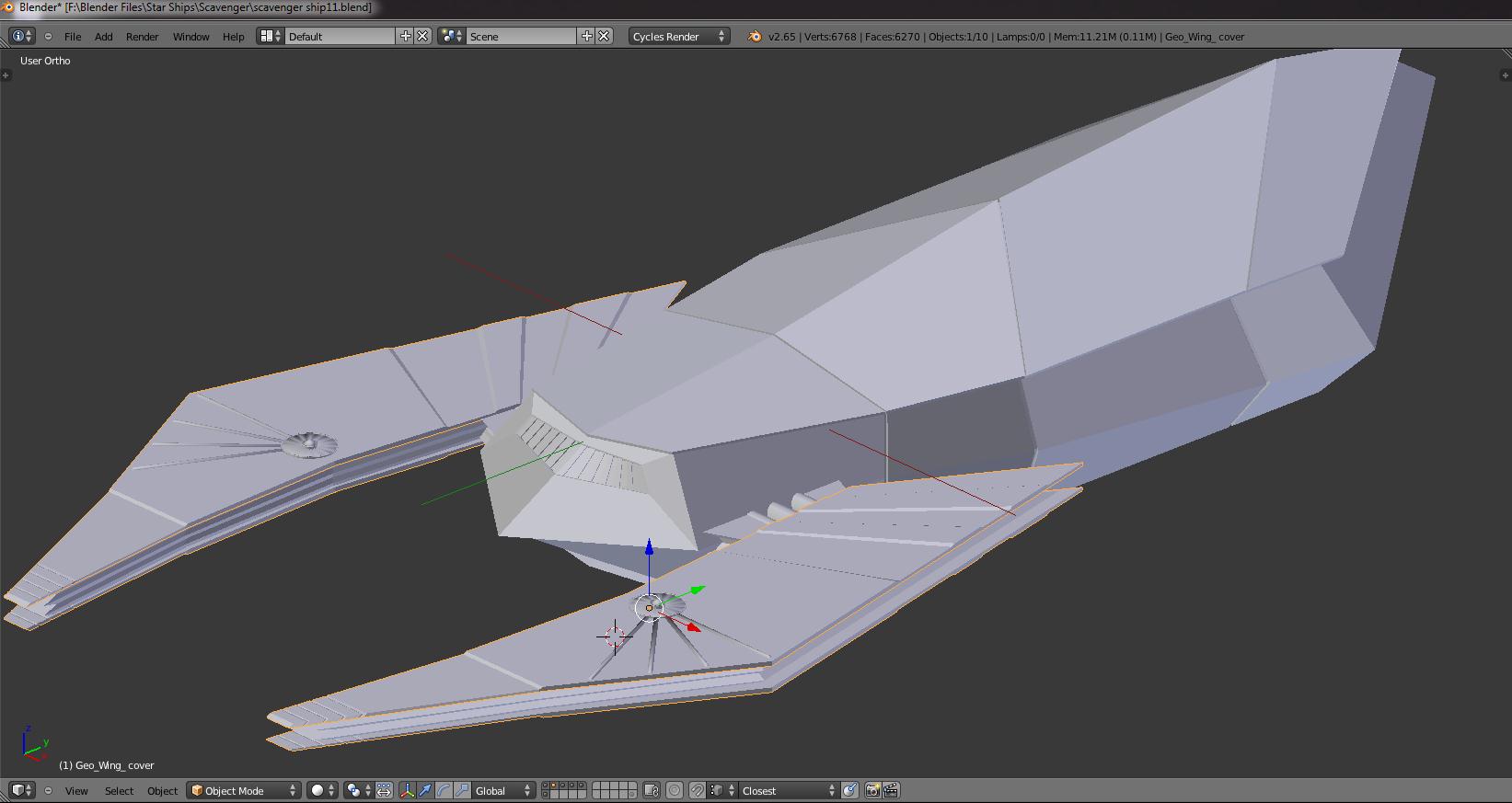Toggle proportional editing circle button

click(x=675, y=790)
